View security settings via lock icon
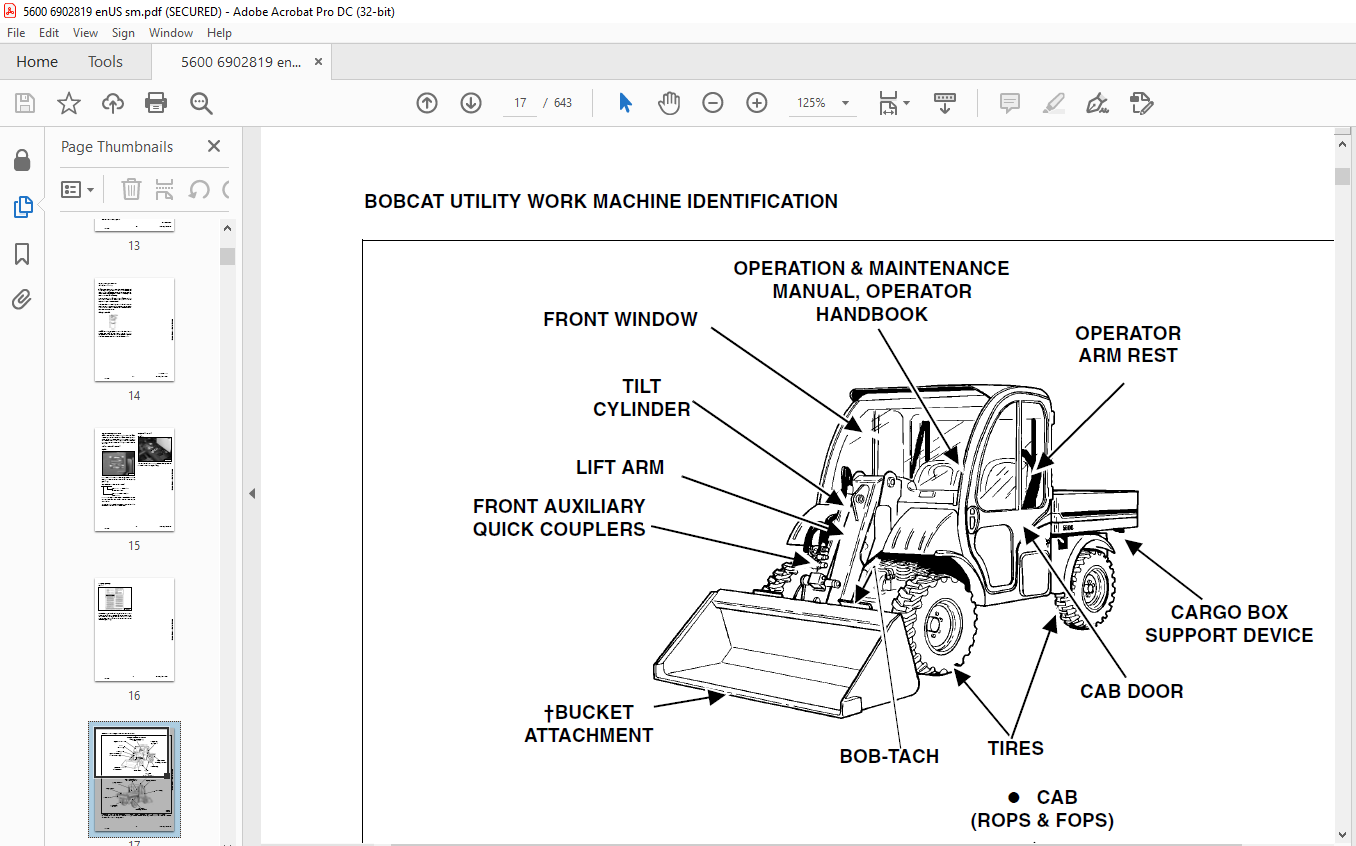This screenshot has width=1356, height=846. coord(21,161)
